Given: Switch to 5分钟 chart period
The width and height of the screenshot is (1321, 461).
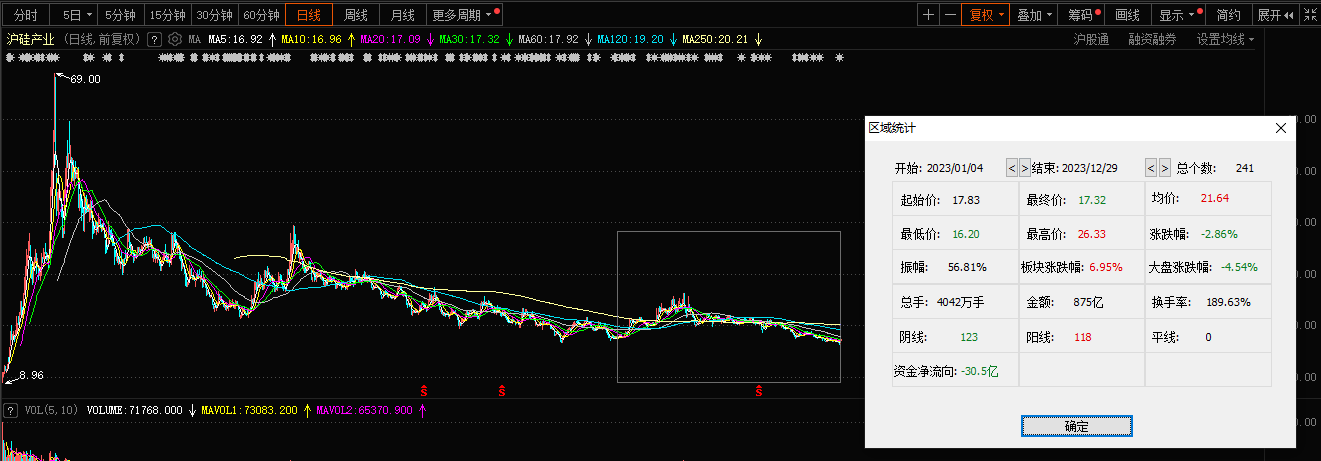Looking at the screenshot, I should (121, 15).
